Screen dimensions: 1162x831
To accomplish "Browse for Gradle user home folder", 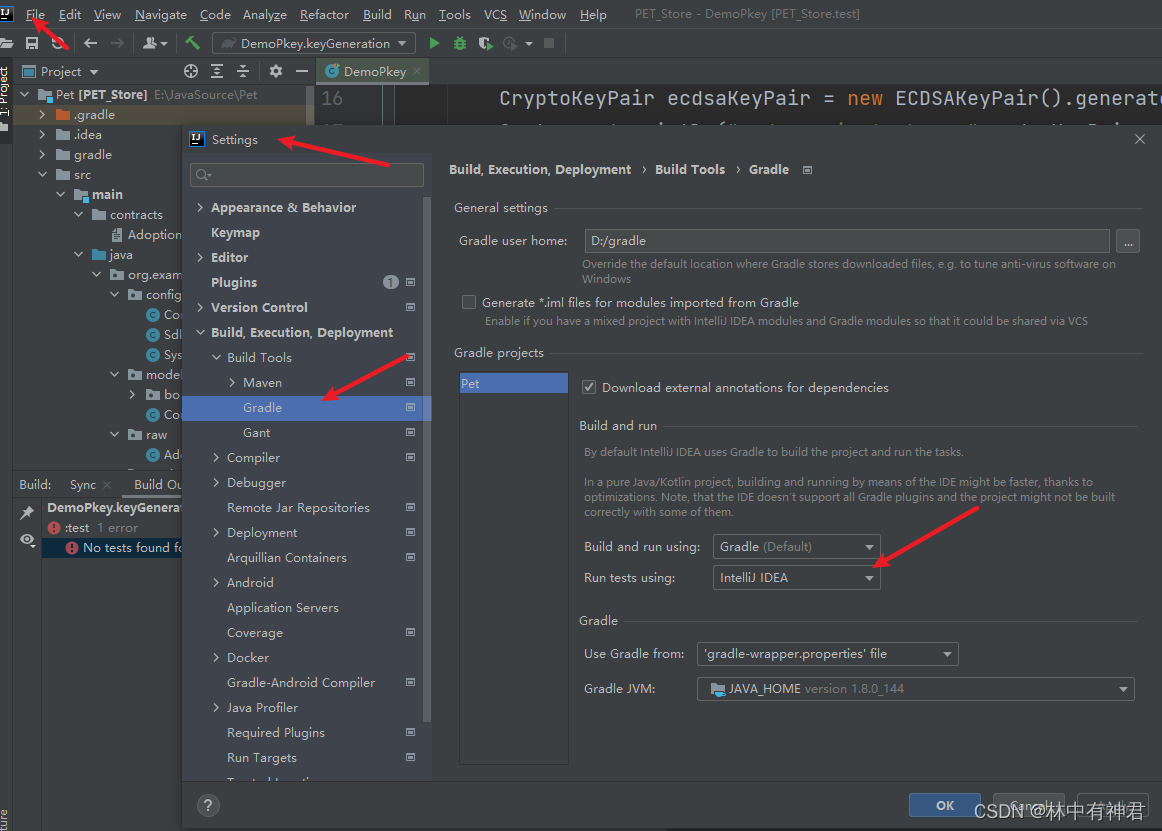I will 1128,241.
